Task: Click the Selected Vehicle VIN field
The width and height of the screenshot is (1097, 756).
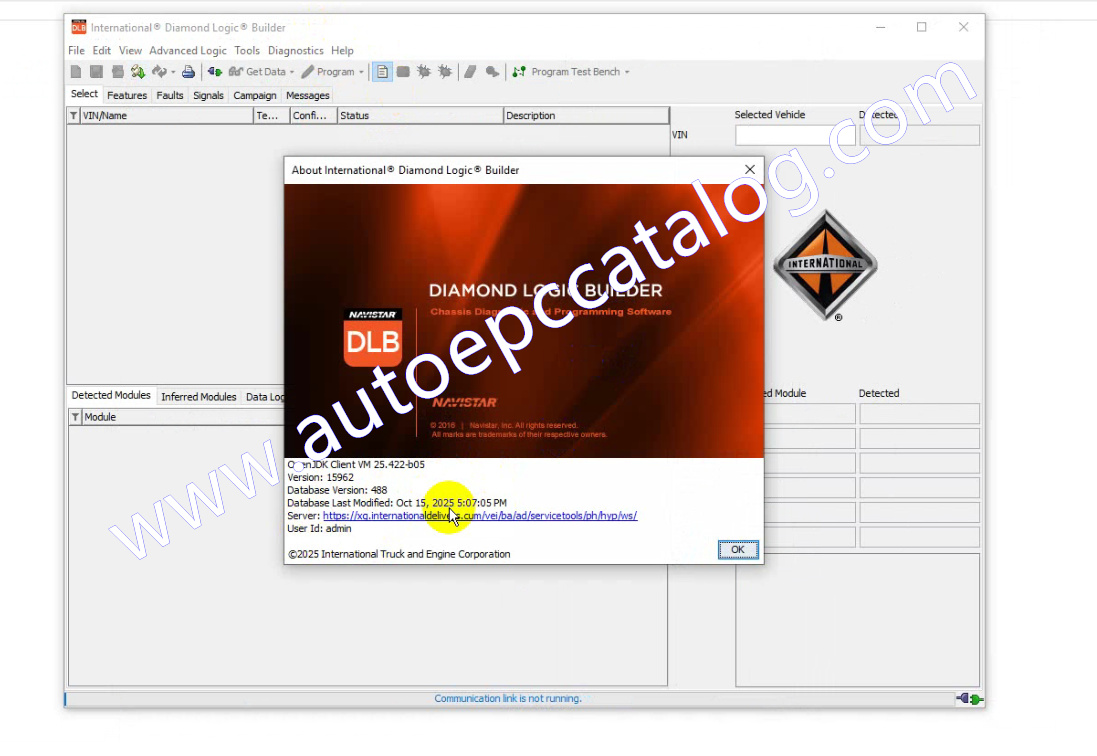Action: (x=795, y=135)
